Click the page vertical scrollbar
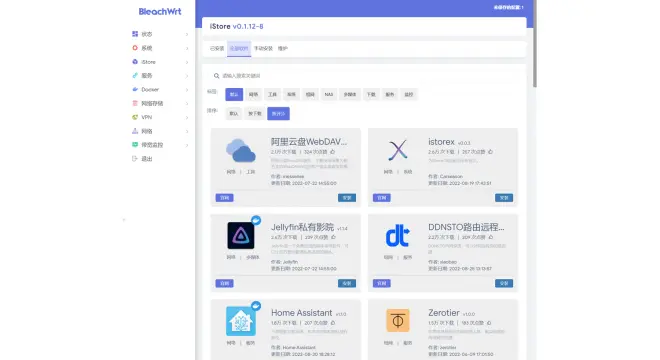This screenshot has height=360, width=660. pyautogui.click(x=535, y=44)
